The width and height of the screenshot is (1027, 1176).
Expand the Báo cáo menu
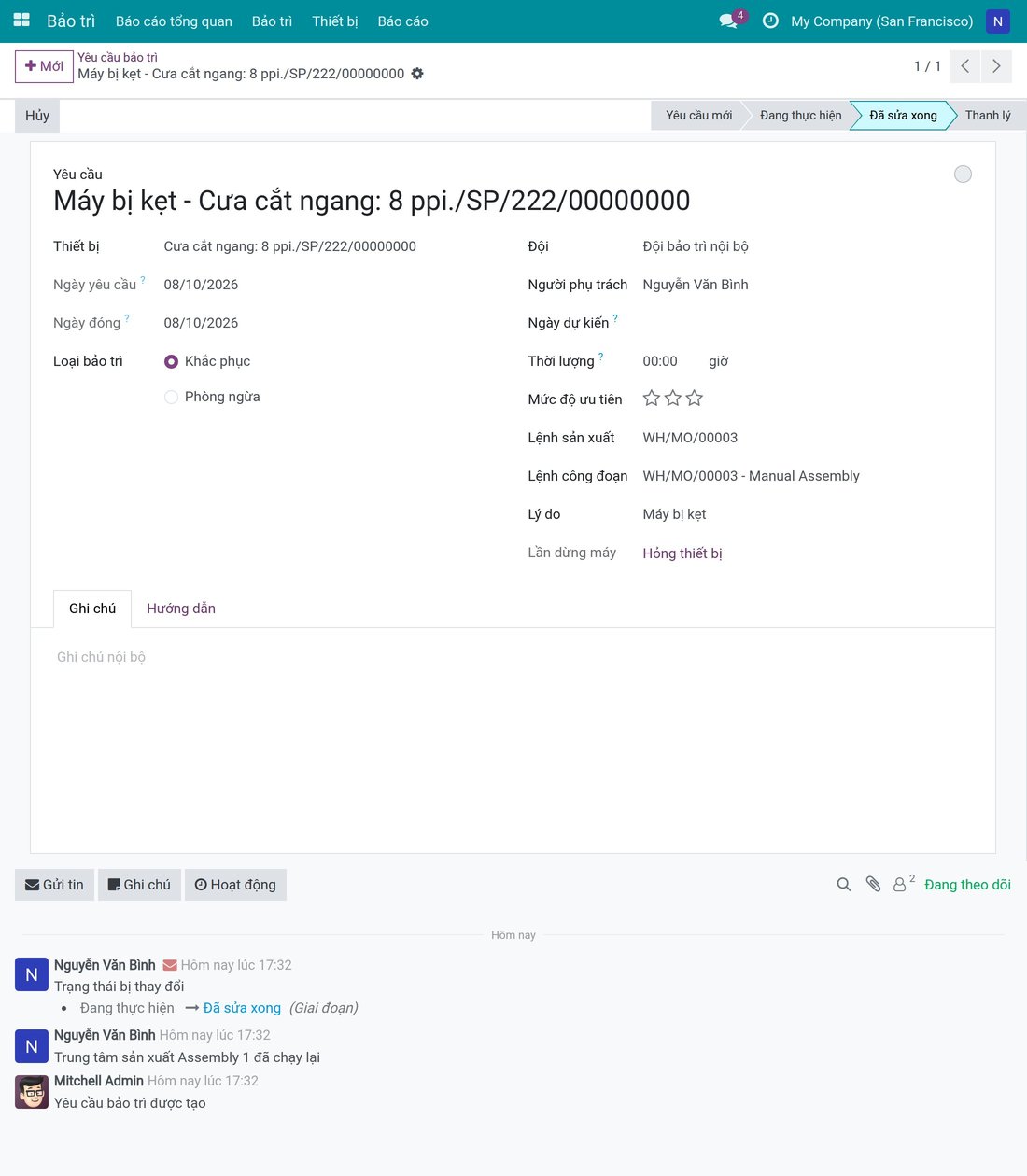point(402,21)
